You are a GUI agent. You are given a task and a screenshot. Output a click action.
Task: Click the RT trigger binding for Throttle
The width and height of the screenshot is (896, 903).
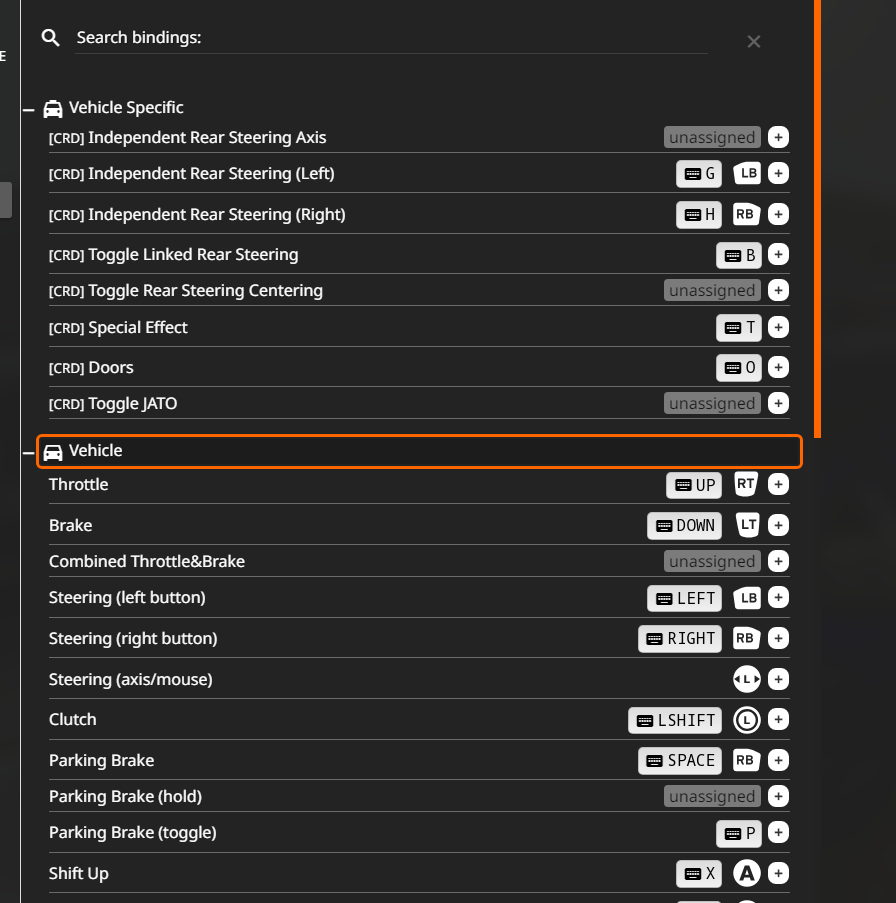pyautogui.click(x=746, y=484)
